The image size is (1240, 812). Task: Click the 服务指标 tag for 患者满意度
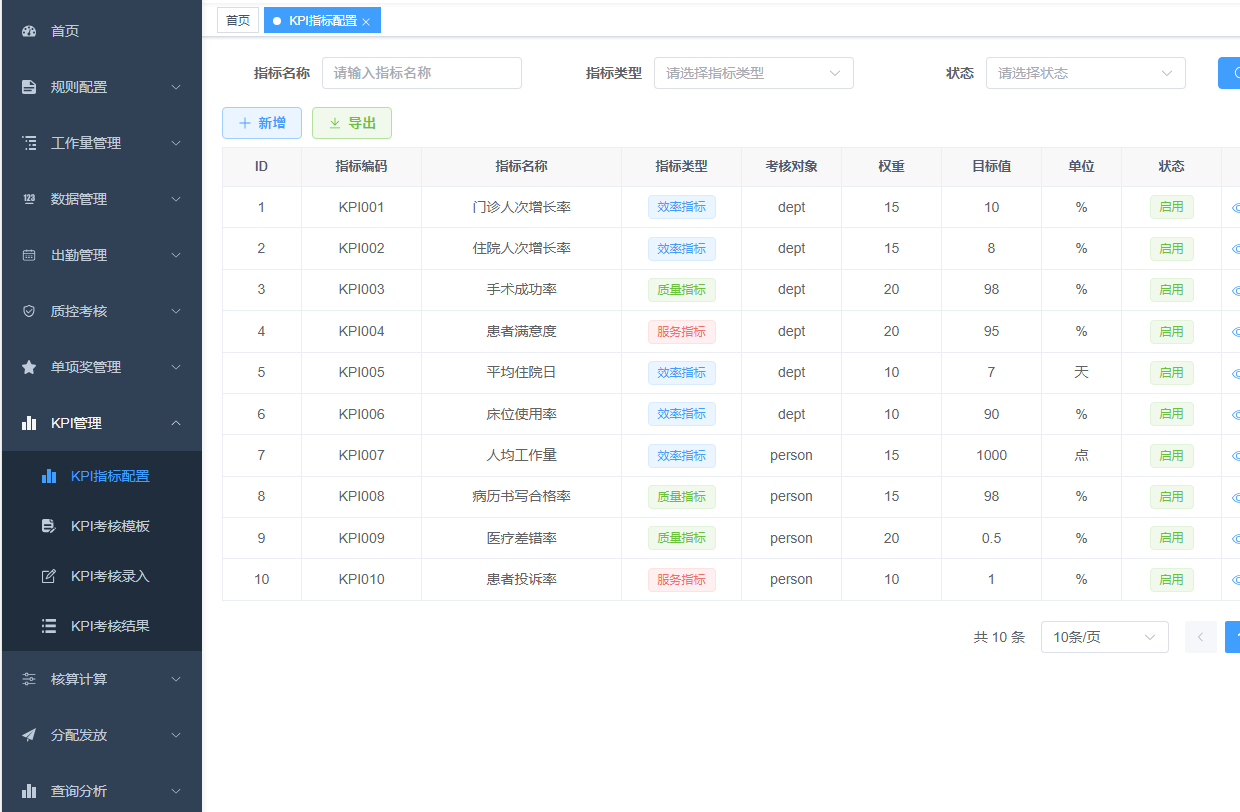pyautogui.click(x=682, y=331)
